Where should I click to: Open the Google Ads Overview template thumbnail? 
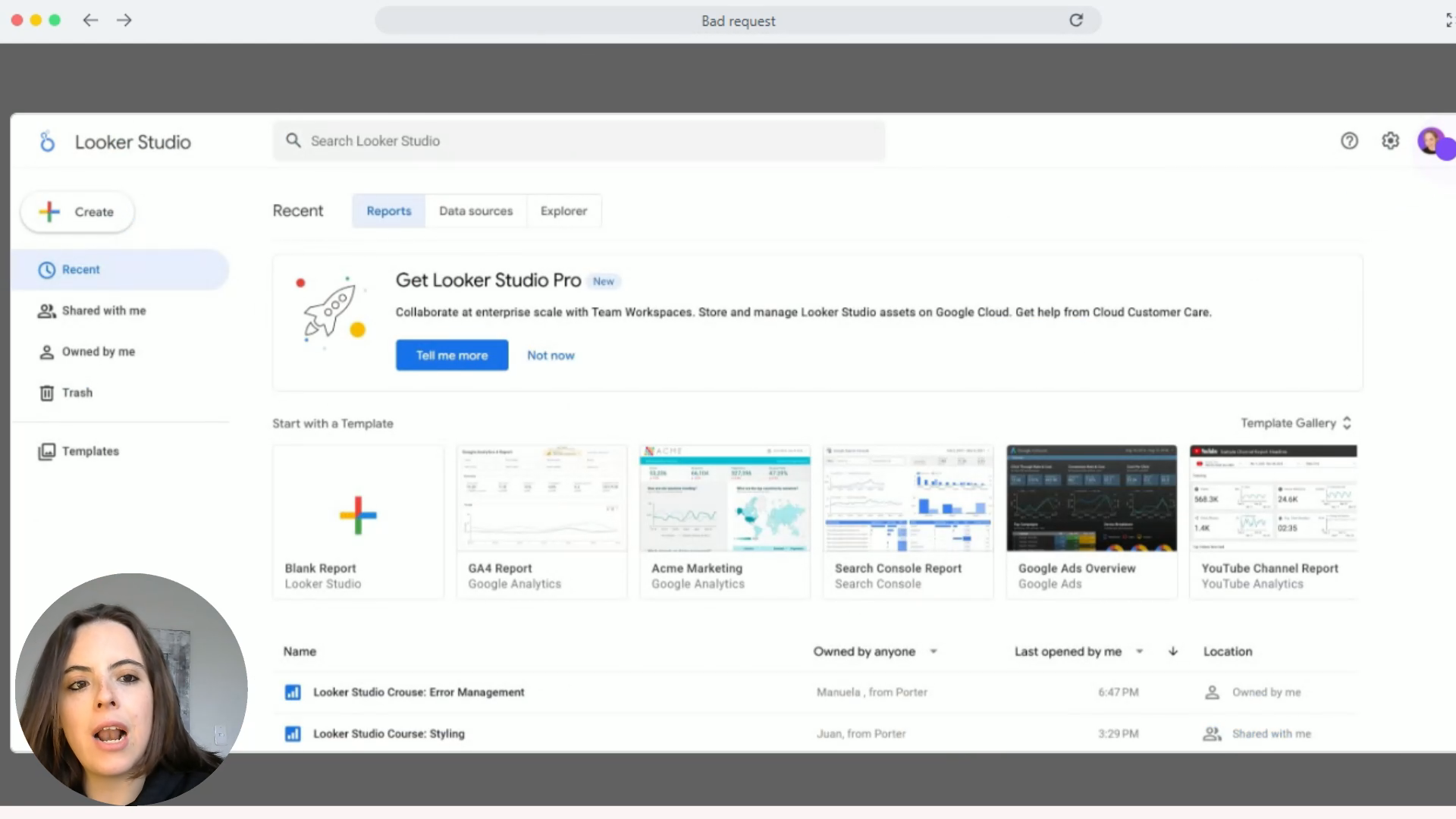tap(1091, 498)
